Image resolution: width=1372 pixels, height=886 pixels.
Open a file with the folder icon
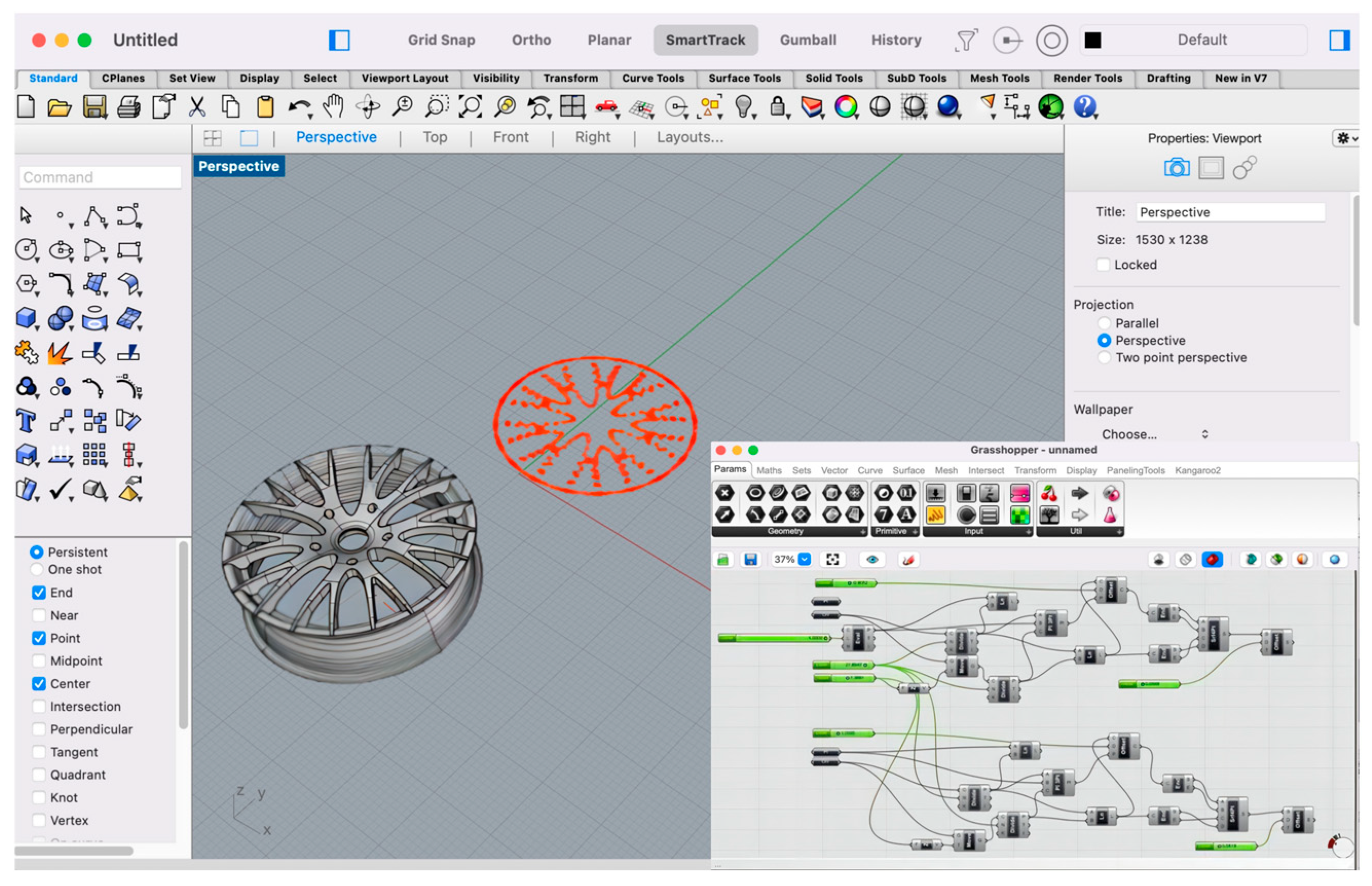coord(59,107)
